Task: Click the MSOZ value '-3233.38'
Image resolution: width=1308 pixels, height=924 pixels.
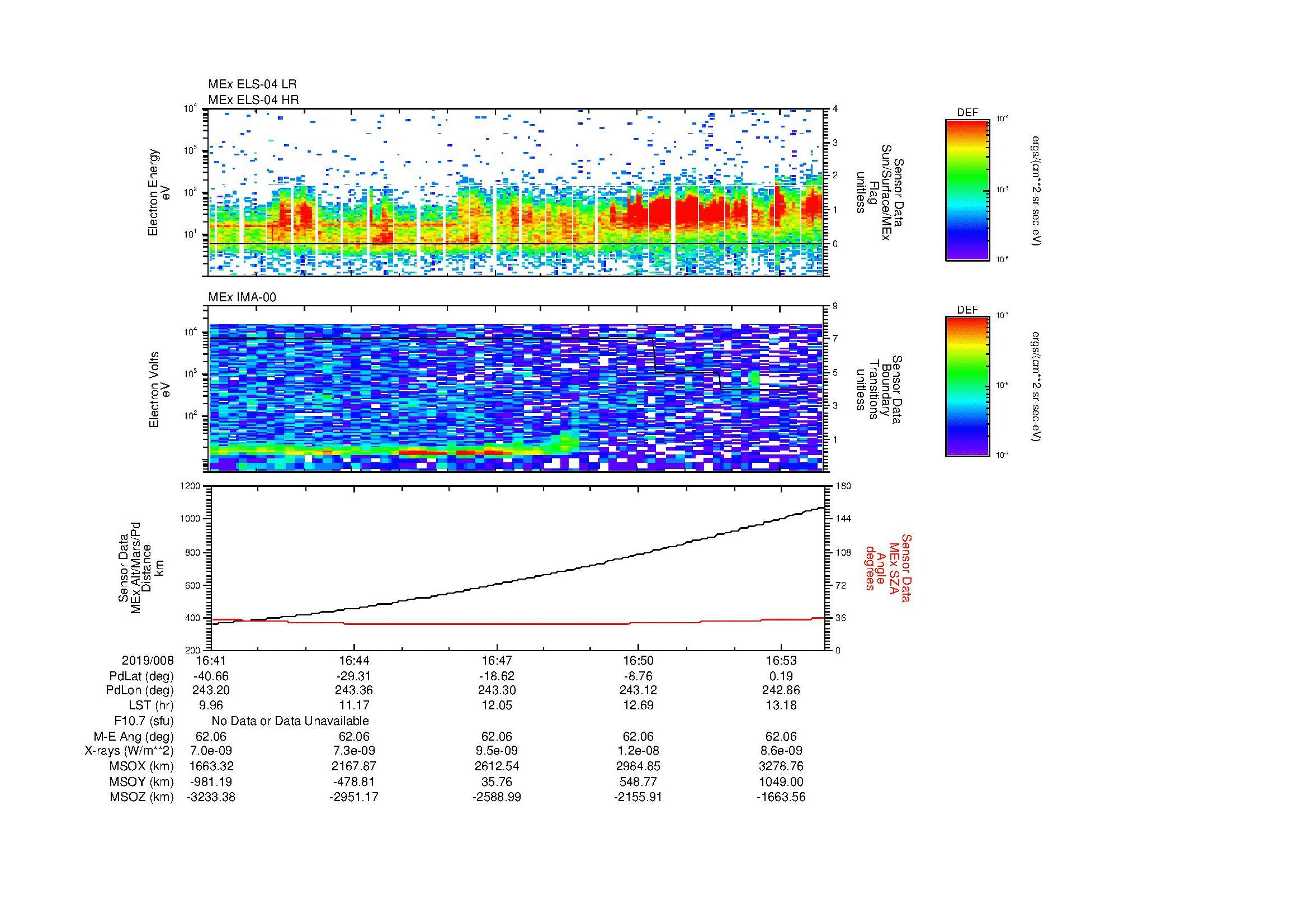Action: (x=211, y=797)
